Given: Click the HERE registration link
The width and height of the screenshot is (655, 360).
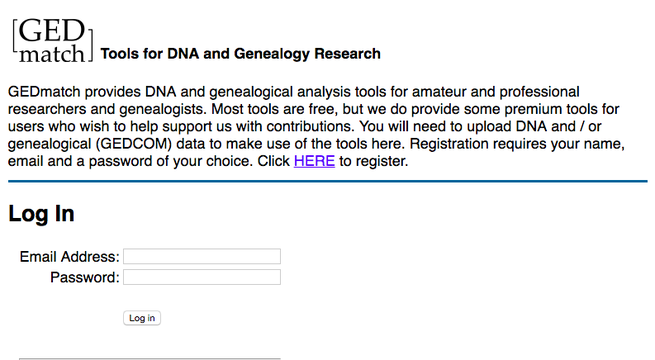Looking at the screenshot, I should click(314, 161).
